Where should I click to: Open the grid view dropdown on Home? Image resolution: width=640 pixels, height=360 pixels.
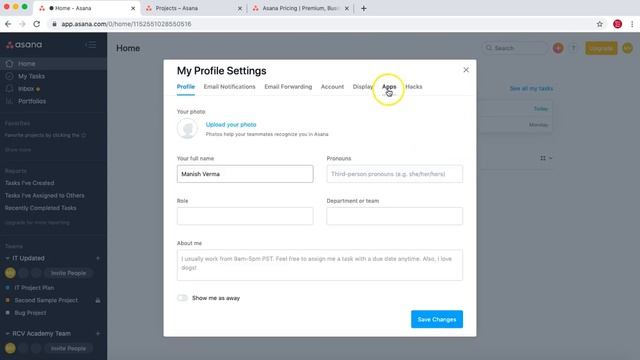click(x=546, y=158)
